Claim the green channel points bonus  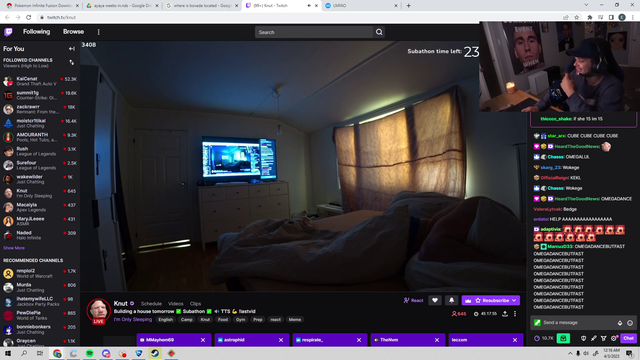click(563, 338)
